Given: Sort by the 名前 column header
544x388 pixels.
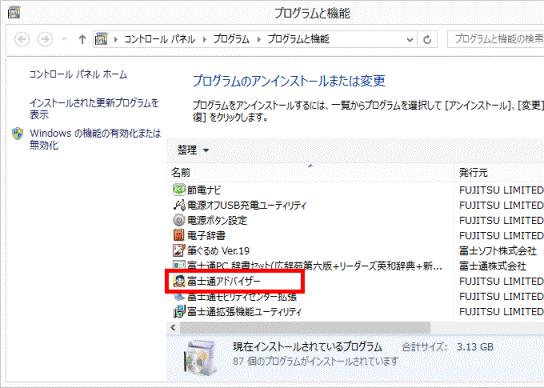Looking at the screenshot, I should pyautogui.click(x=181, y=172).
